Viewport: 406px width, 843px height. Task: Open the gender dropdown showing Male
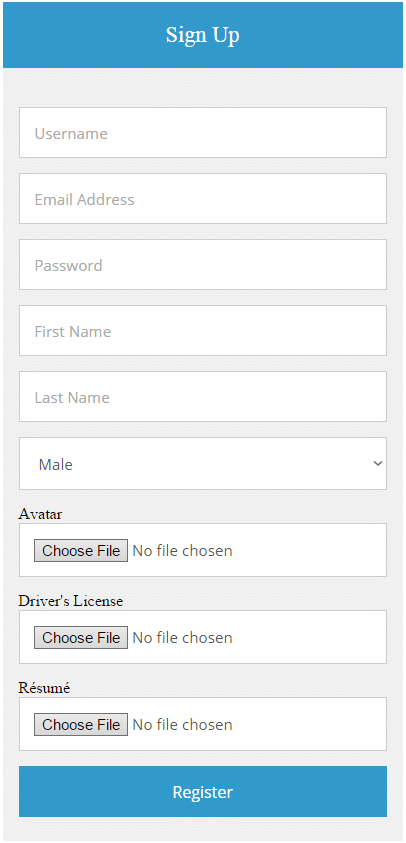point(203,463)
